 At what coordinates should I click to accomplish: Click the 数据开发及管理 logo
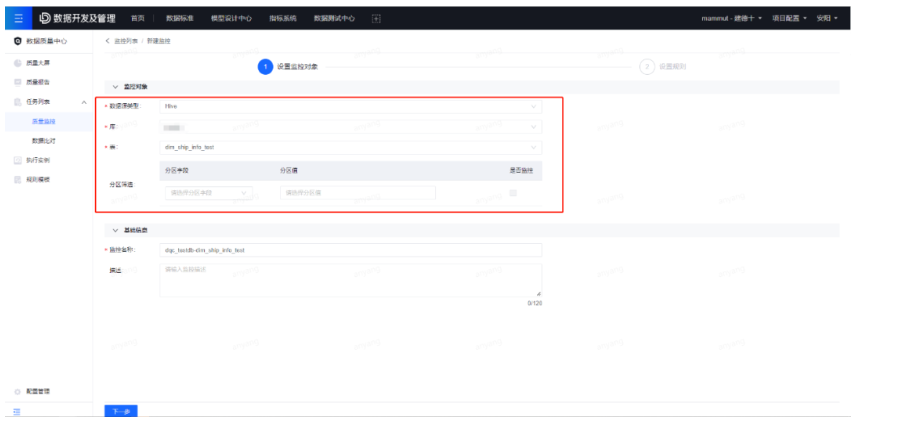77,19
